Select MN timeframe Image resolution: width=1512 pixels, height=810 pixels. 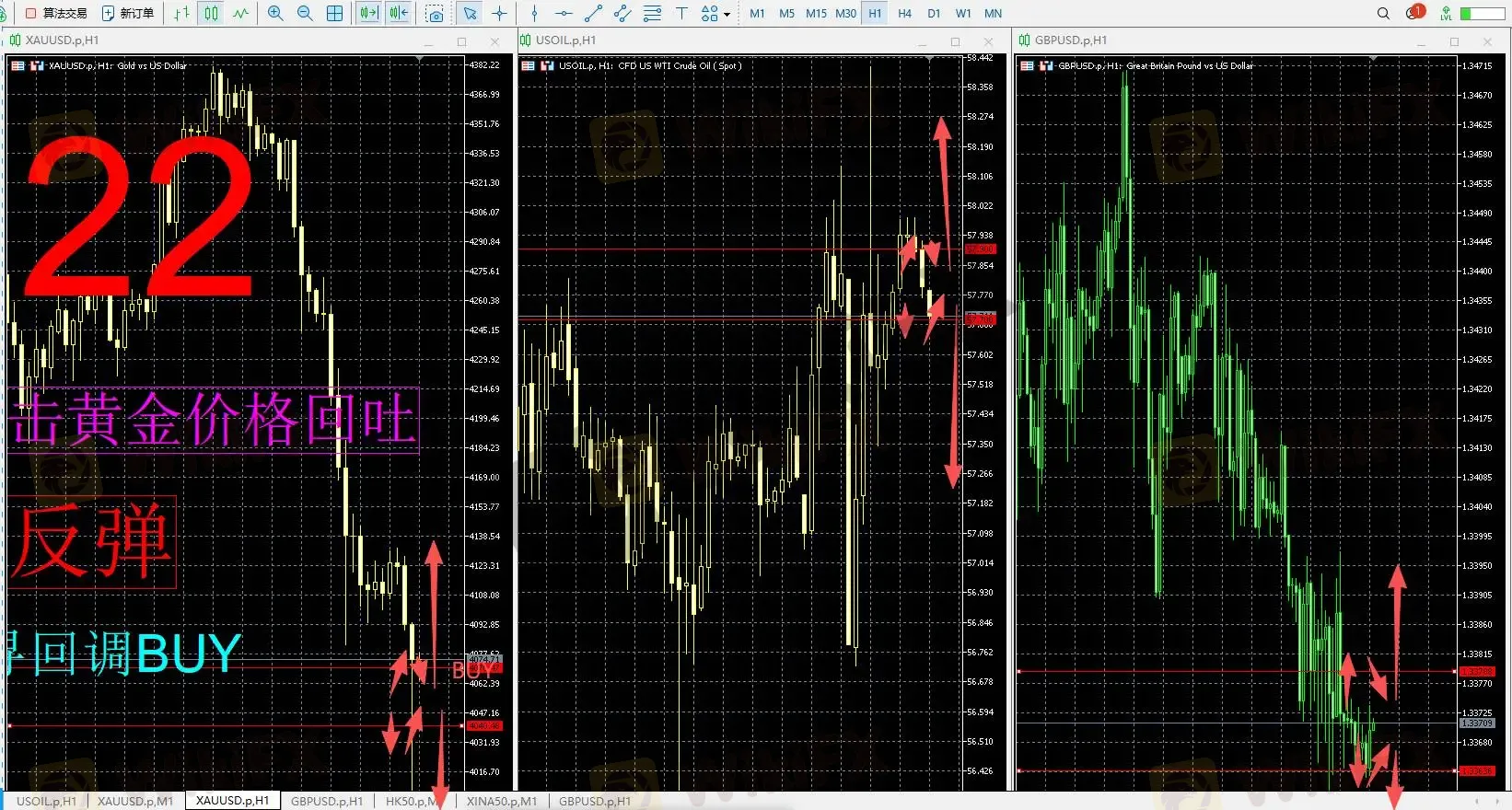tap(993, 13)
